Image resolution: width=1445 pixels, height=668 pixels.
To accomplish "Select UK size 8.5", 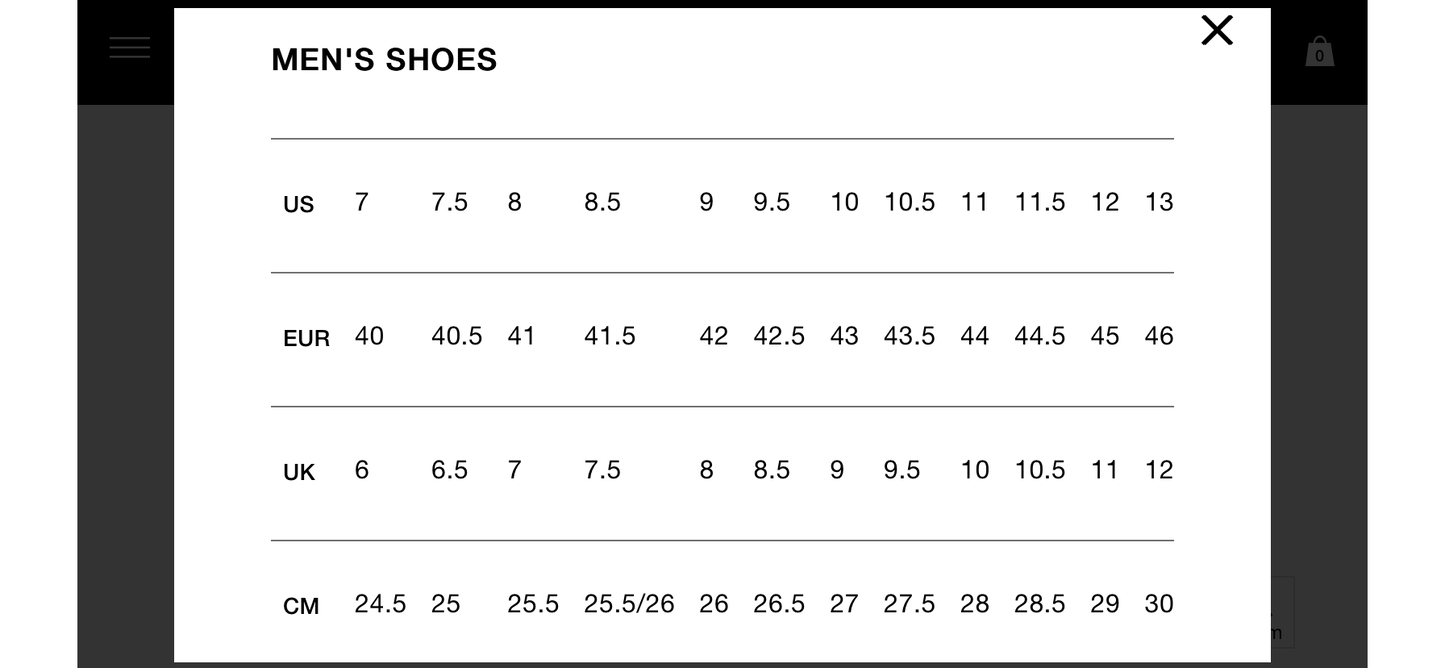I will [771, 470].
